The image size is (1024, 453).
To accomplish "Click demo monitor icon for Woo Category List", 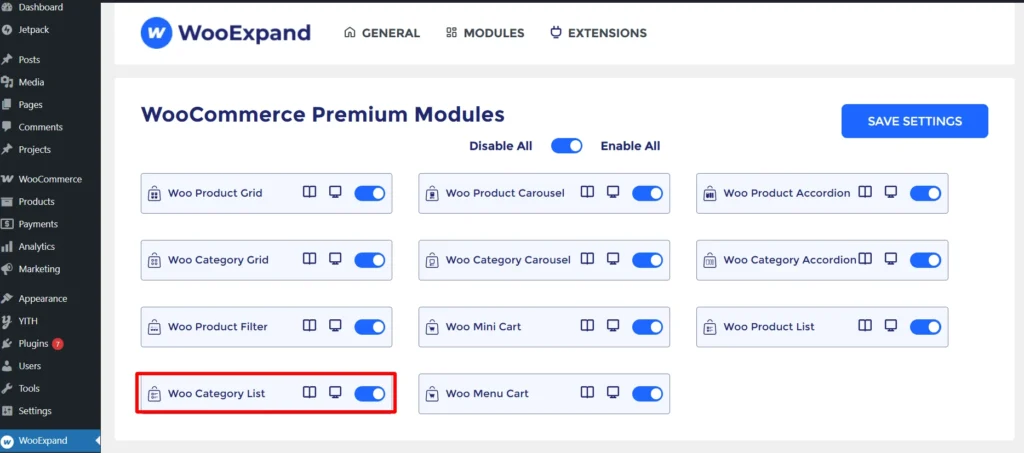I will (336, 393).
